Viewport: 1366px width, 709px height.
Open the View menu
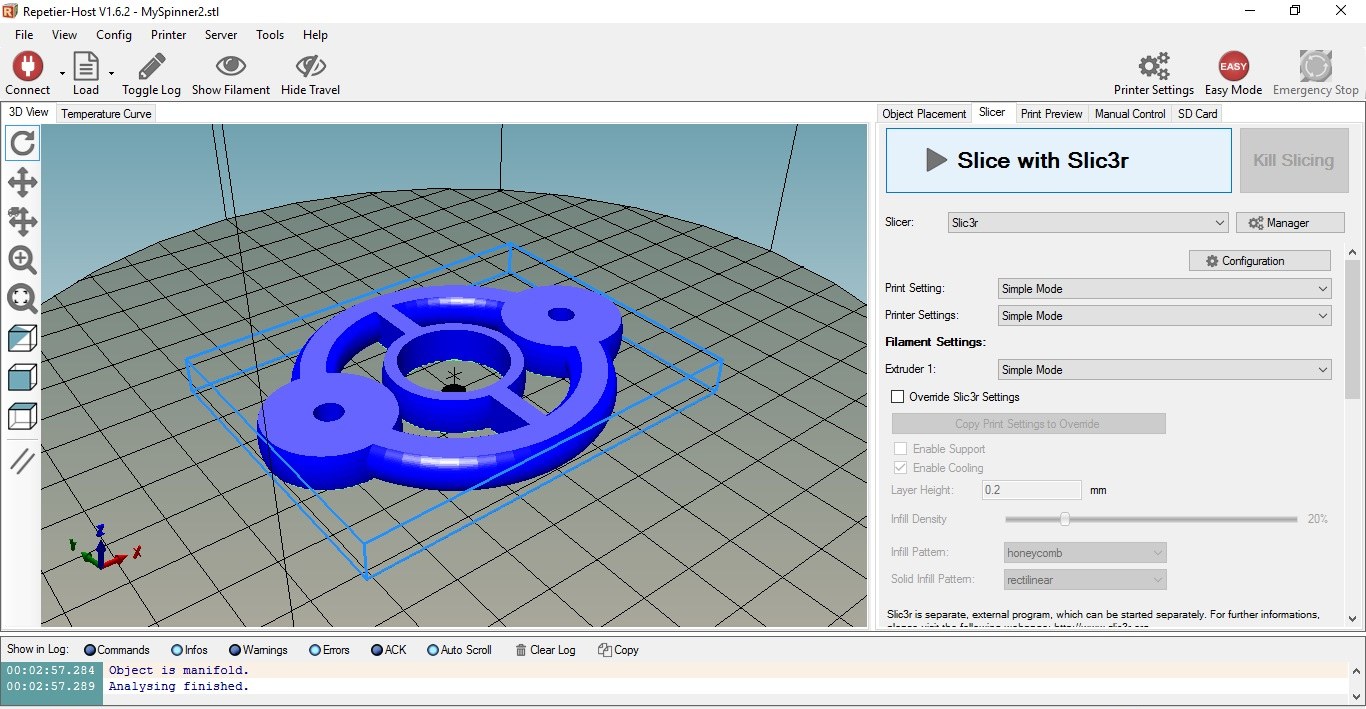point(64,35)
